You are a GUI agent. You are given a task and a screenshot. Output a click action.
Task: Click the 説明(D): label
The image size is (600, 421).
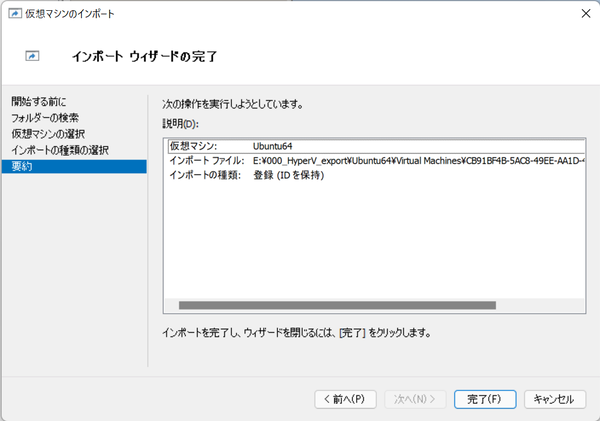[180, 124]
